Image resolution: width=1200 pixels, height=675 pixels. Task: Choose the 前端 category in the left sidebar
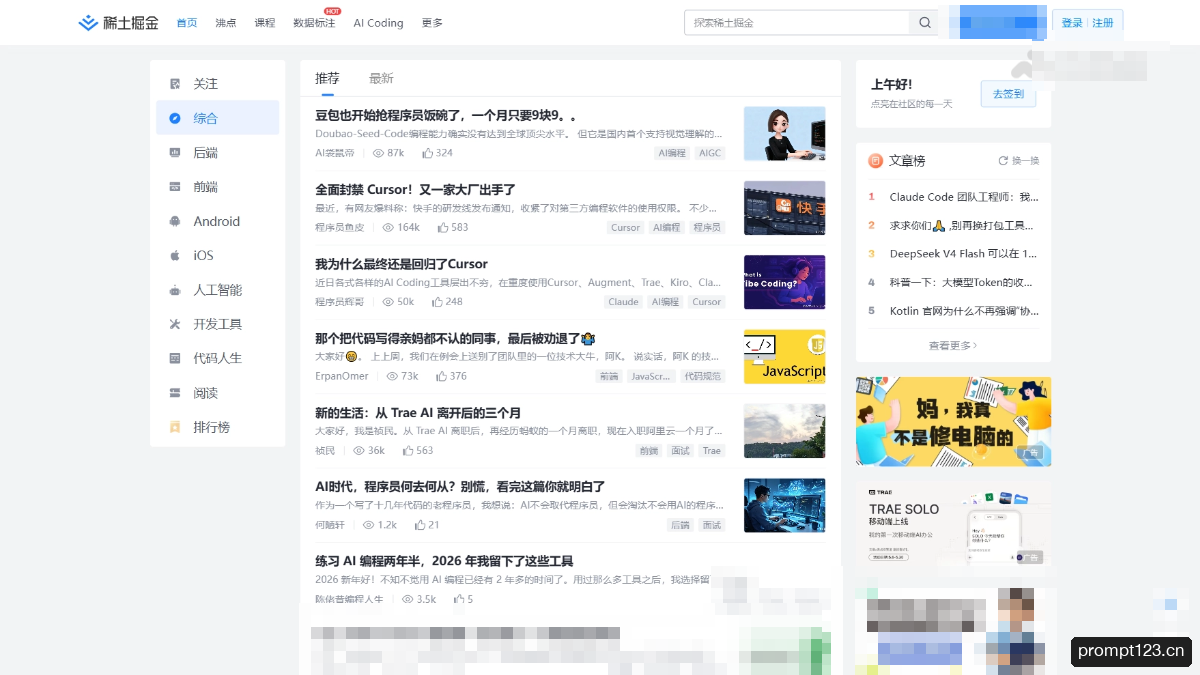point(217,187)
